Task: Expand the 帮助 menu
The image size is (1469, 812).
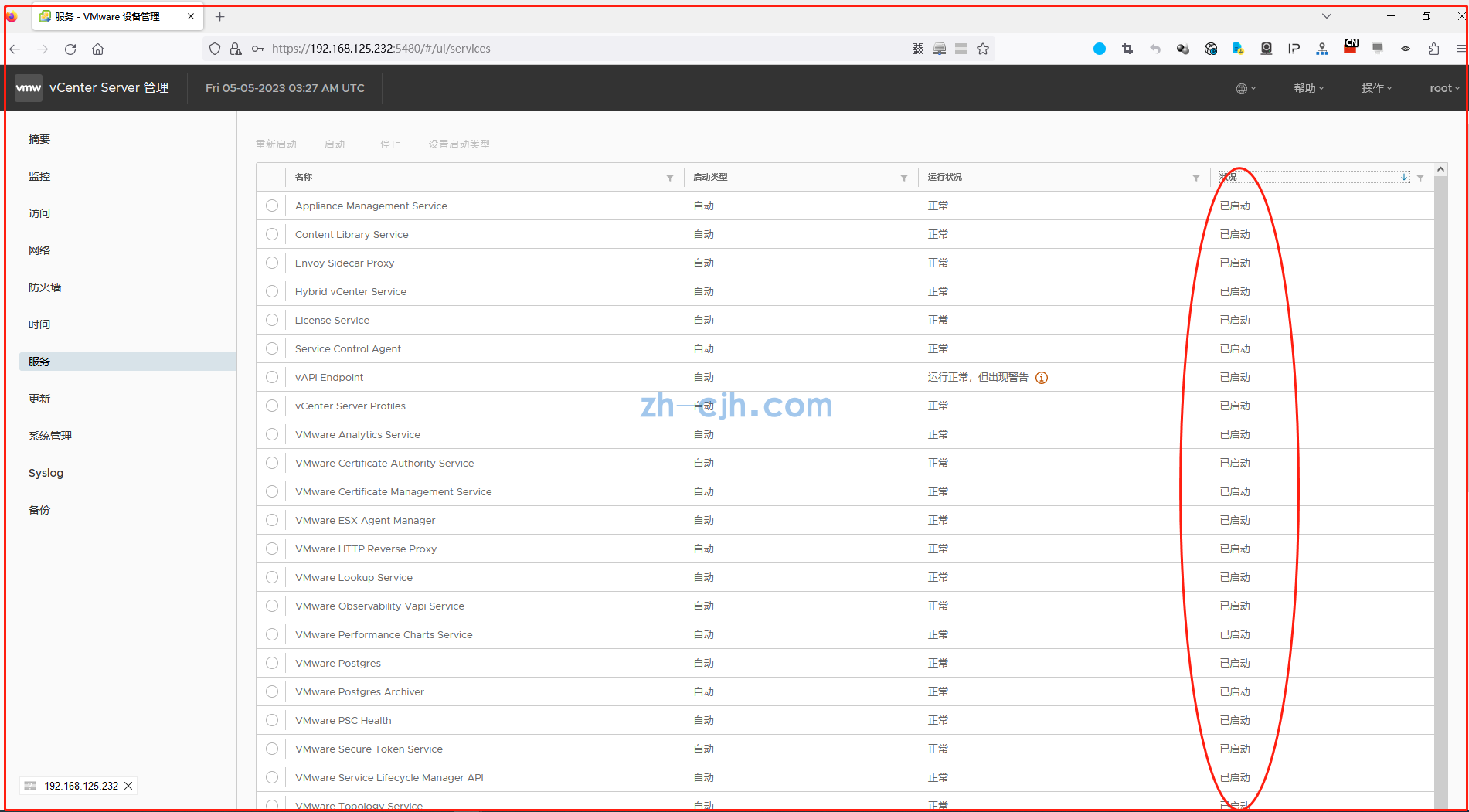Action: [1309, 88]
